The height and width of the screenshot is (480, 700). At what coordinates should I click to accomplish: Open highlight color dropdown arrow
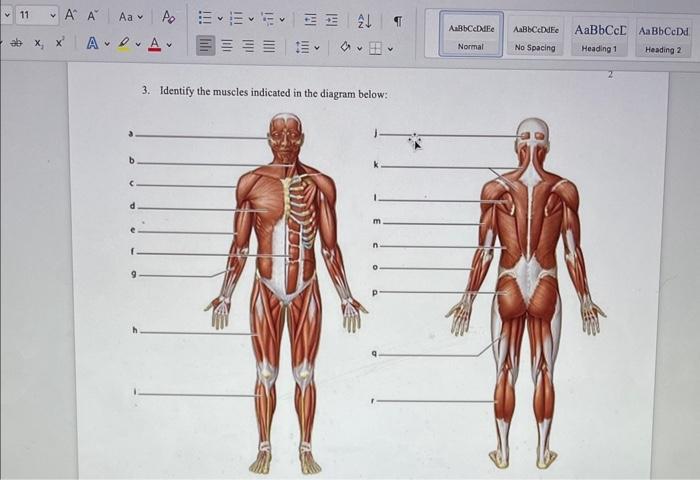tap(138, 44)
